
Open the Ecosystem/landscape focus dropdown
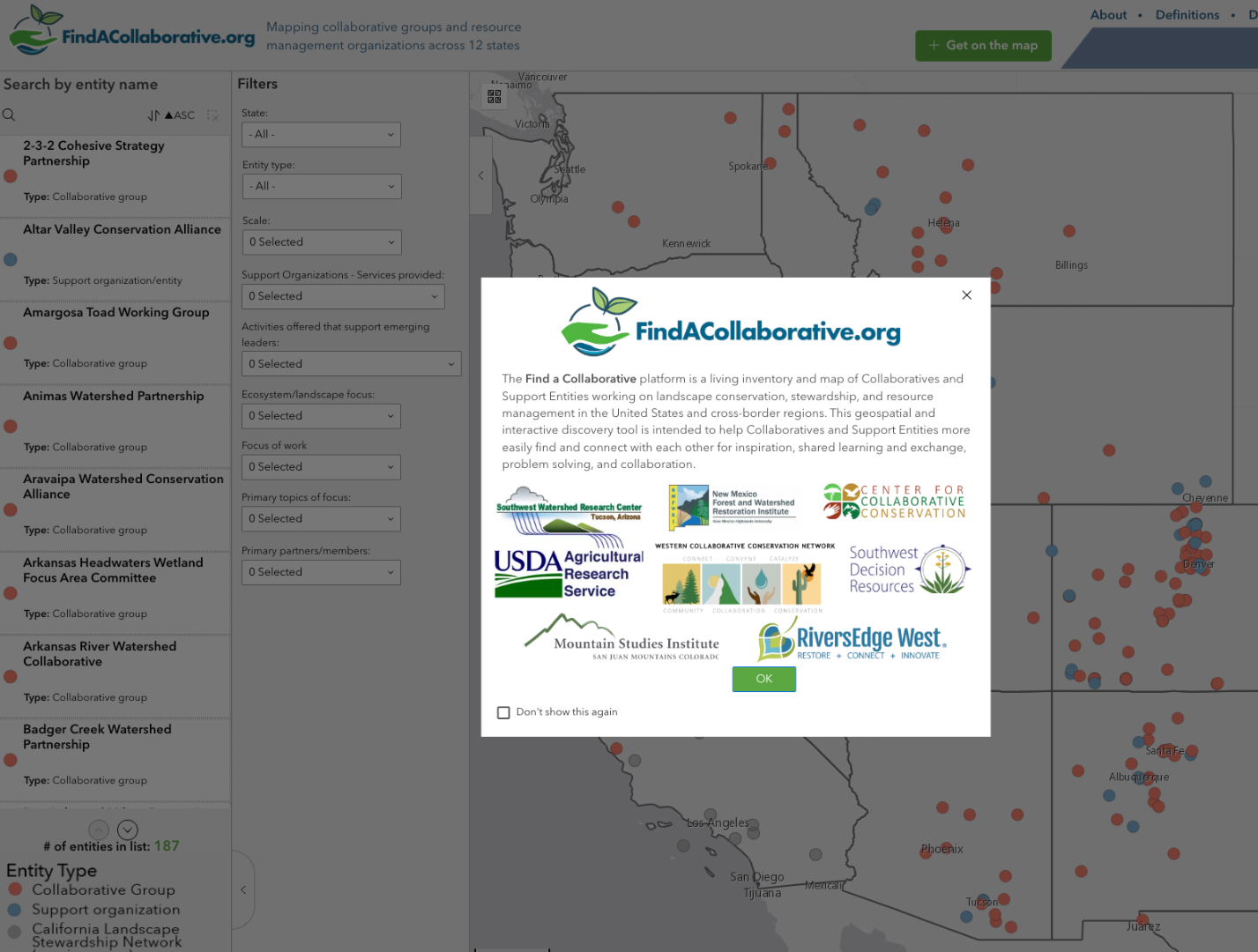click(322, 416)
